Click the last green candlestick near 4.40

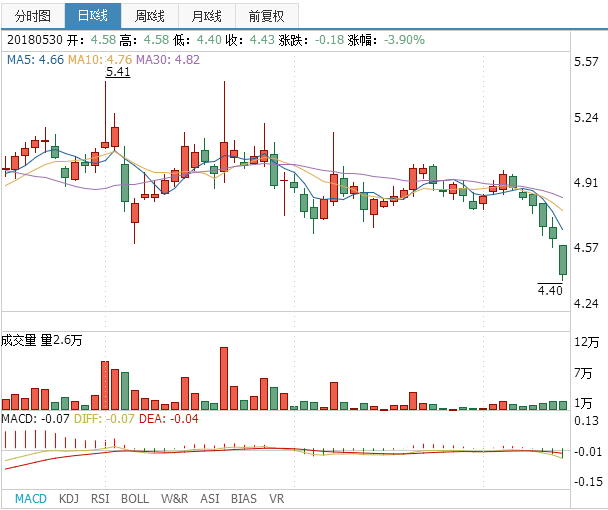click(563, 260)
